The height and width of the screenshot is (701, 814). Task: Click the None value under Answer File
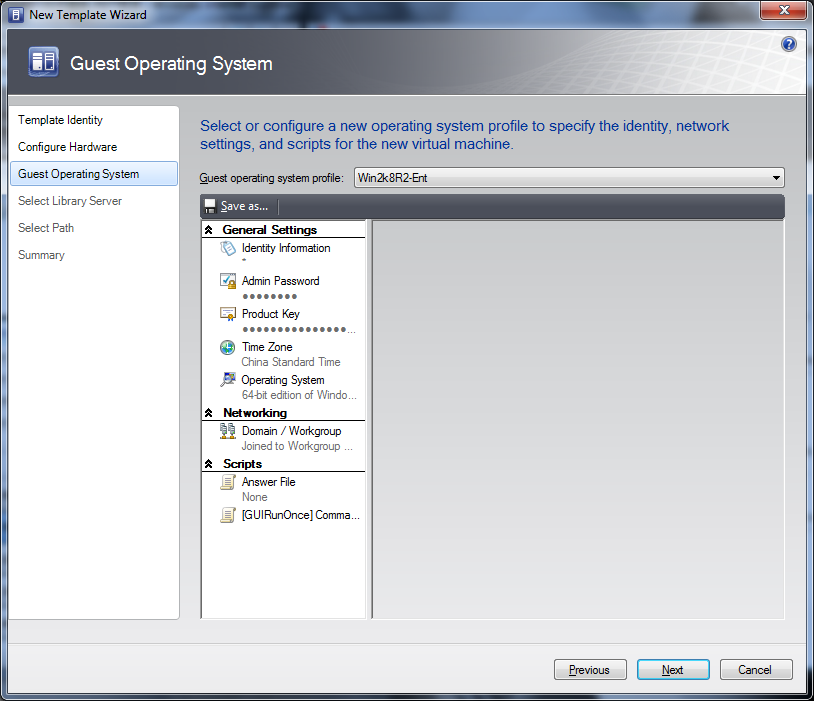click(x=254, y=497)
